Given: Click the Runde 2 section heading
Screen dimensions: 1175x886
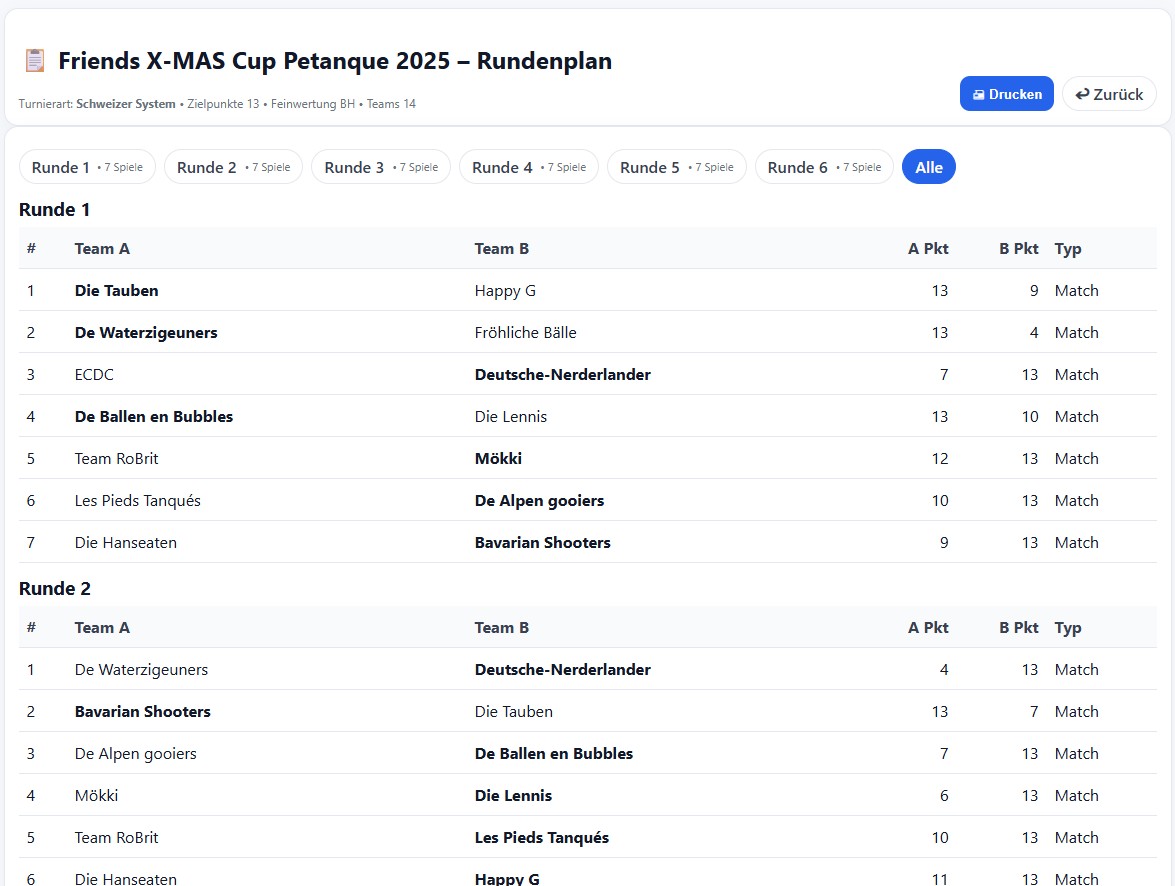Looking at the screenshot, I should 55,589.
